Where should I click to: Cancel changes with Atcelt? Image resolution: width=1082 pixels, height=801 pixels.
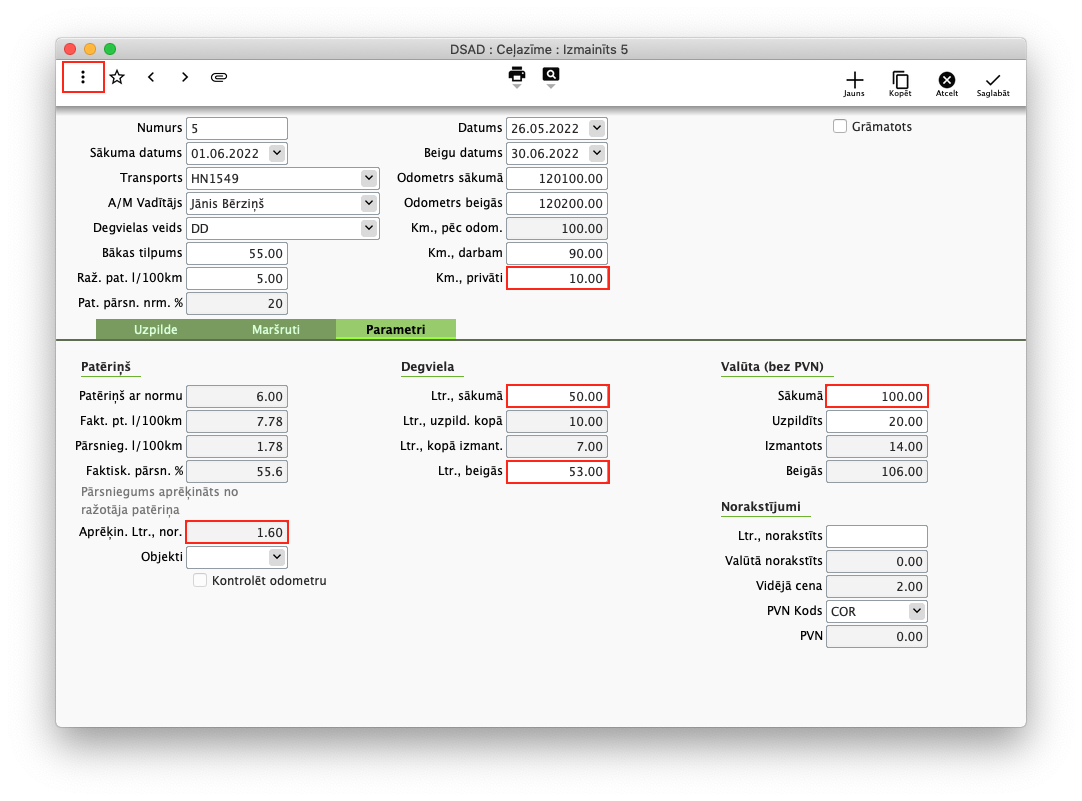tap(946, 82)
